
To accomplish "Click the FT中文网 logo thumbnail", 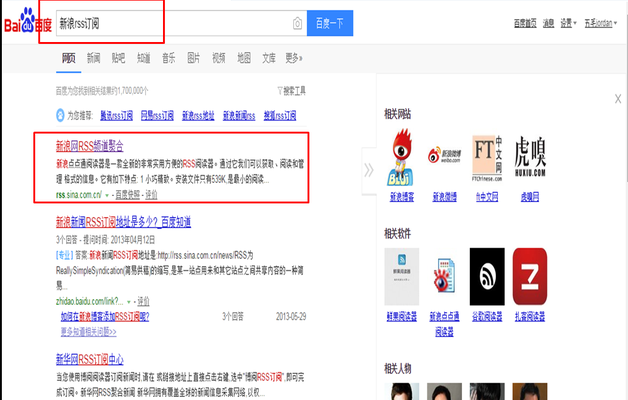I will tap(487, 158).
